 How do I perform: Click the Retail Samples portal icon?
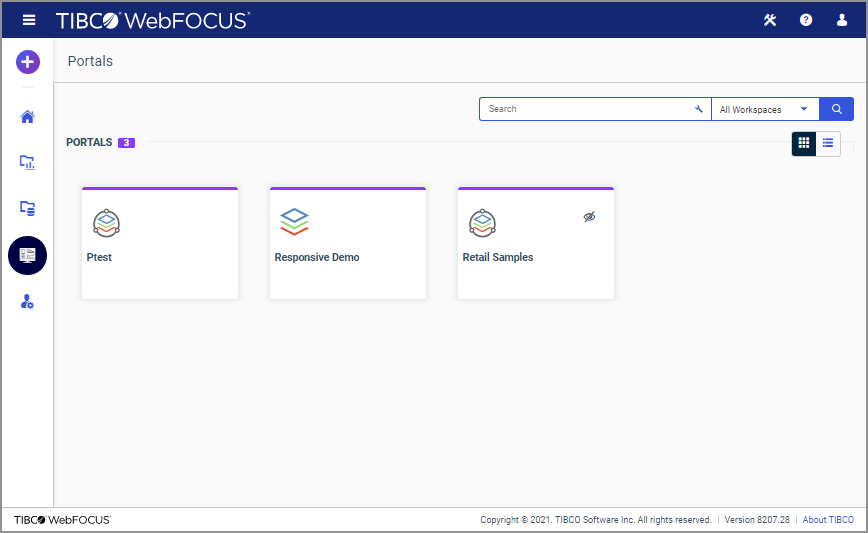483,223
